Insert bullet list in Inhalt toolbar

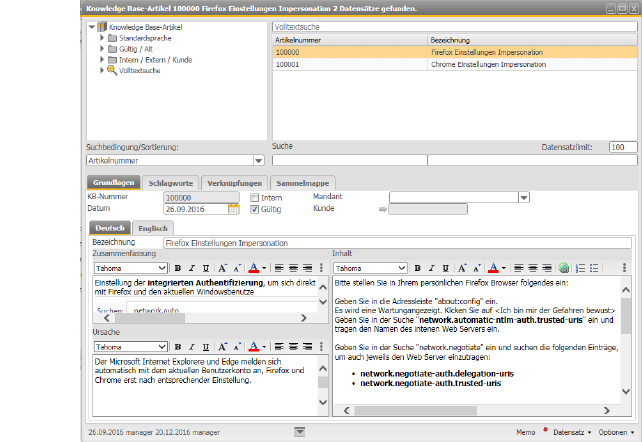point(594,268)
